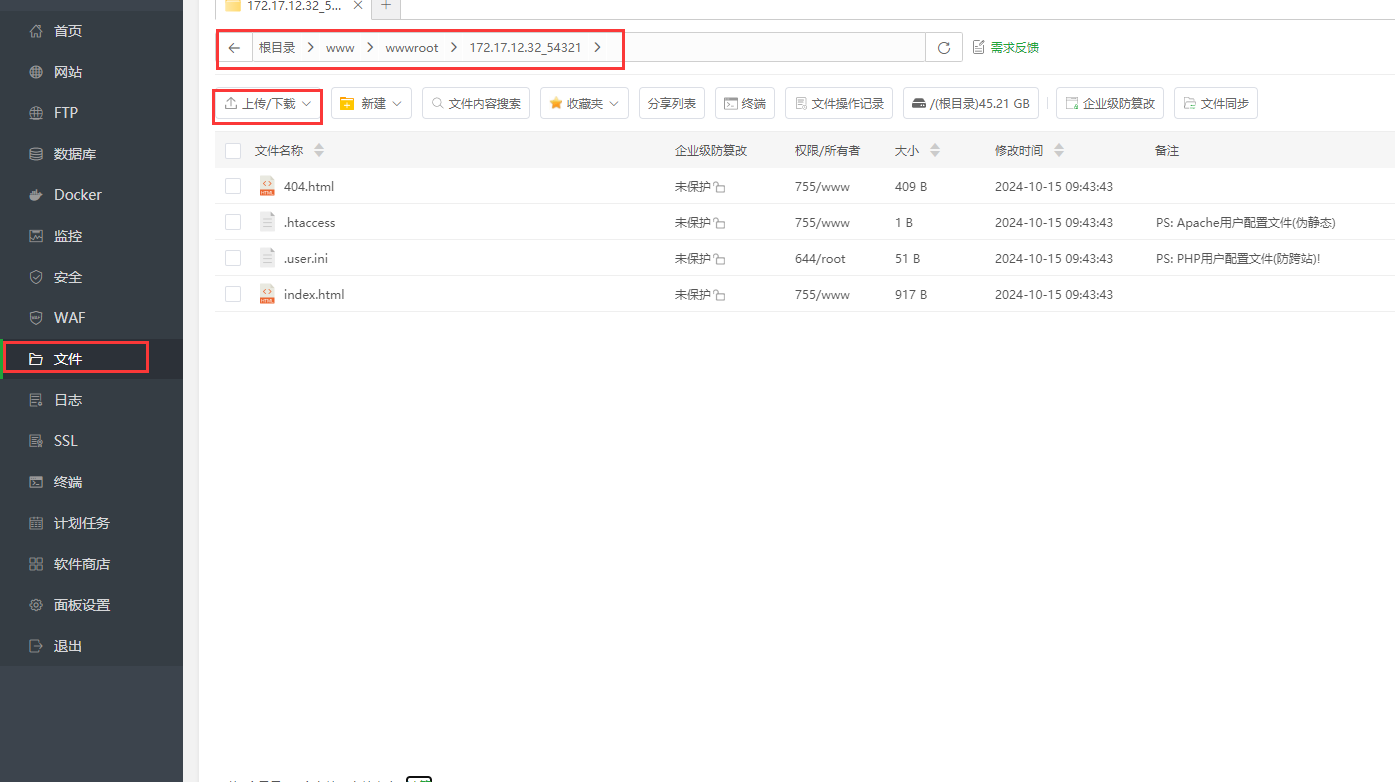Click wwwroot in the breadcrumb path
Viewport: 1395px width, 782px height.
412,47
